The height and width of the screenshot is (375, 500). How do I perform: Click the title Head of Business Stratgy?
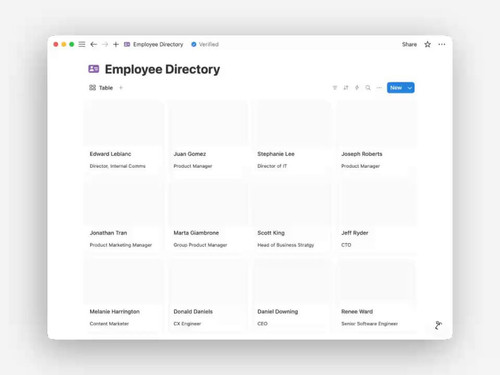(x=286, y=245)
